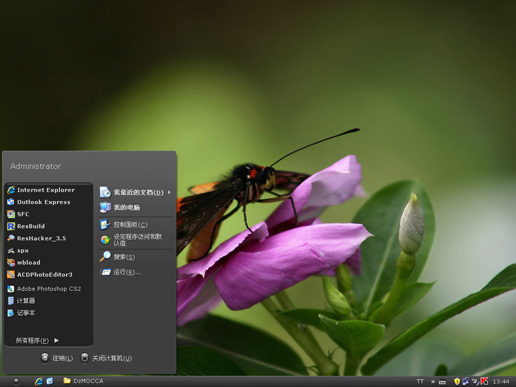Viewport: 516px width, 387px height.
Task: Switch to the DzMOCCA taskbar window
Action: click(x=83, y=381)
